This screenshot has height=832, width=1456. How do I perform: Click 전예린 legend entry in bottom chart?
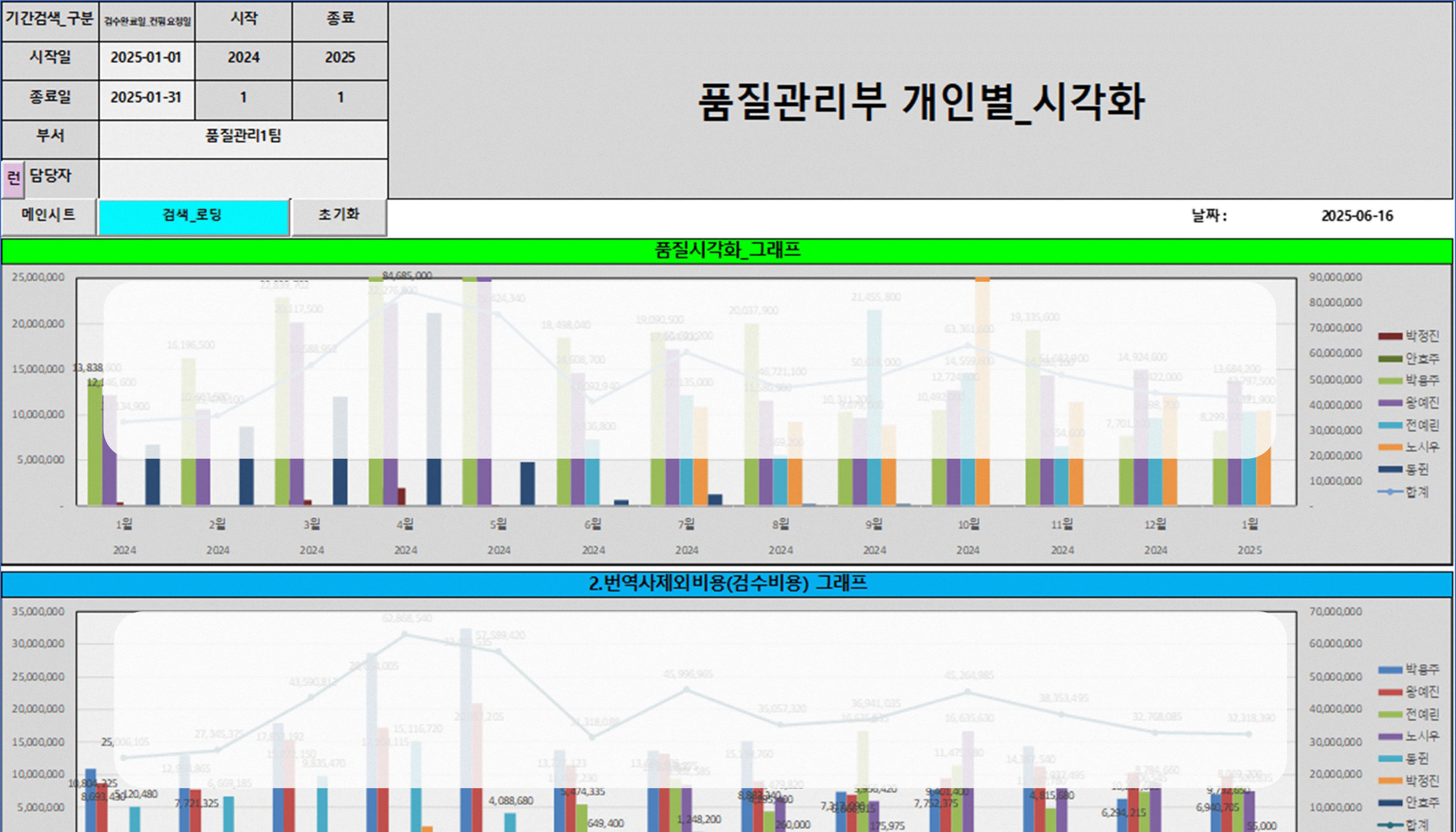[x=1409, y=714]
